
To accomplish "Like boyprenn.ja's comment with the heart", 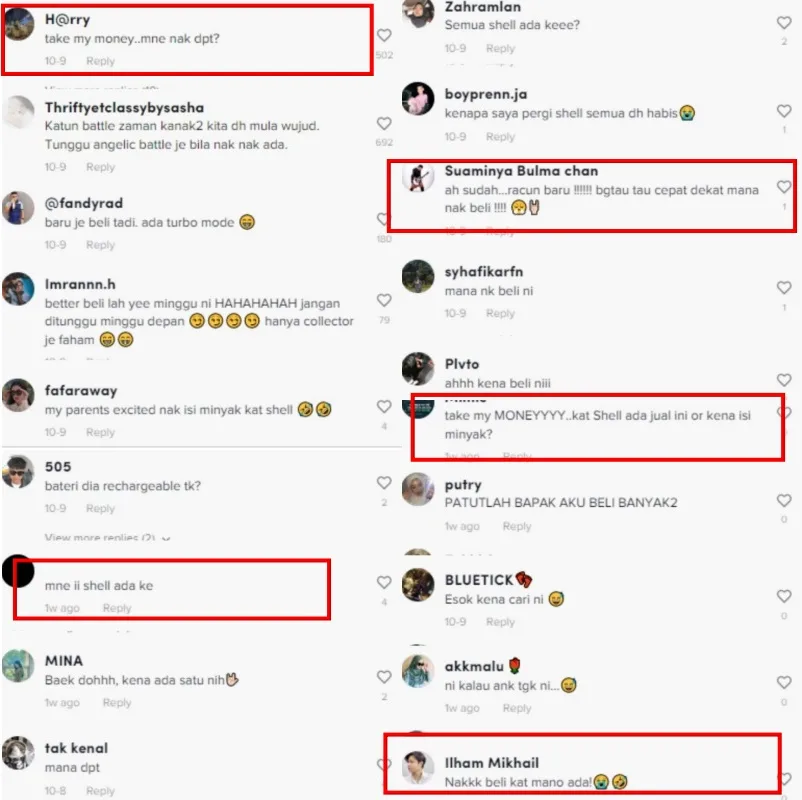I will pos(784,111).
